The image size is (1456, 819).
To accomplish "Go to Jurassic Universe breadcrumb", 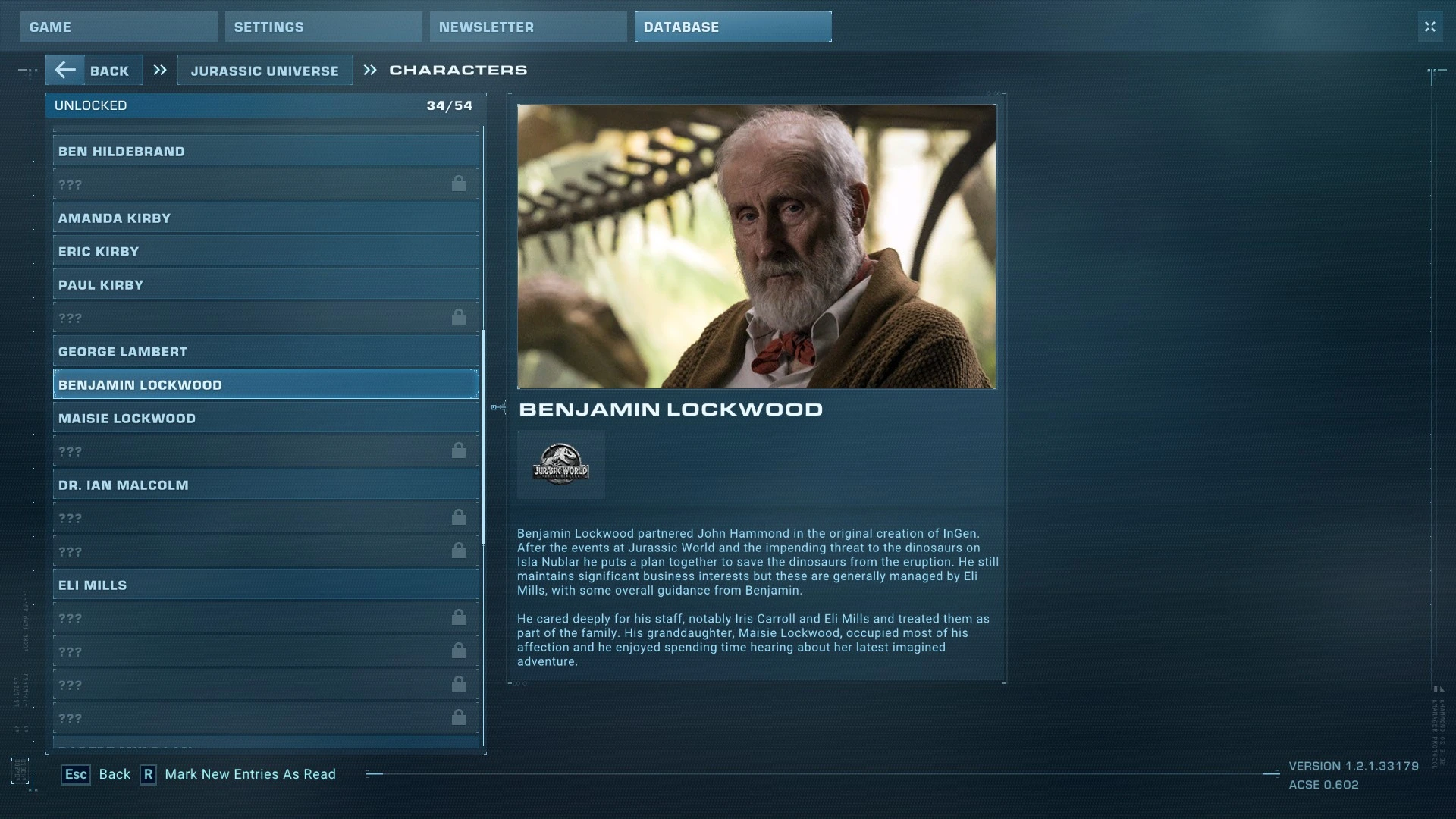I will [x=265, y=71].
